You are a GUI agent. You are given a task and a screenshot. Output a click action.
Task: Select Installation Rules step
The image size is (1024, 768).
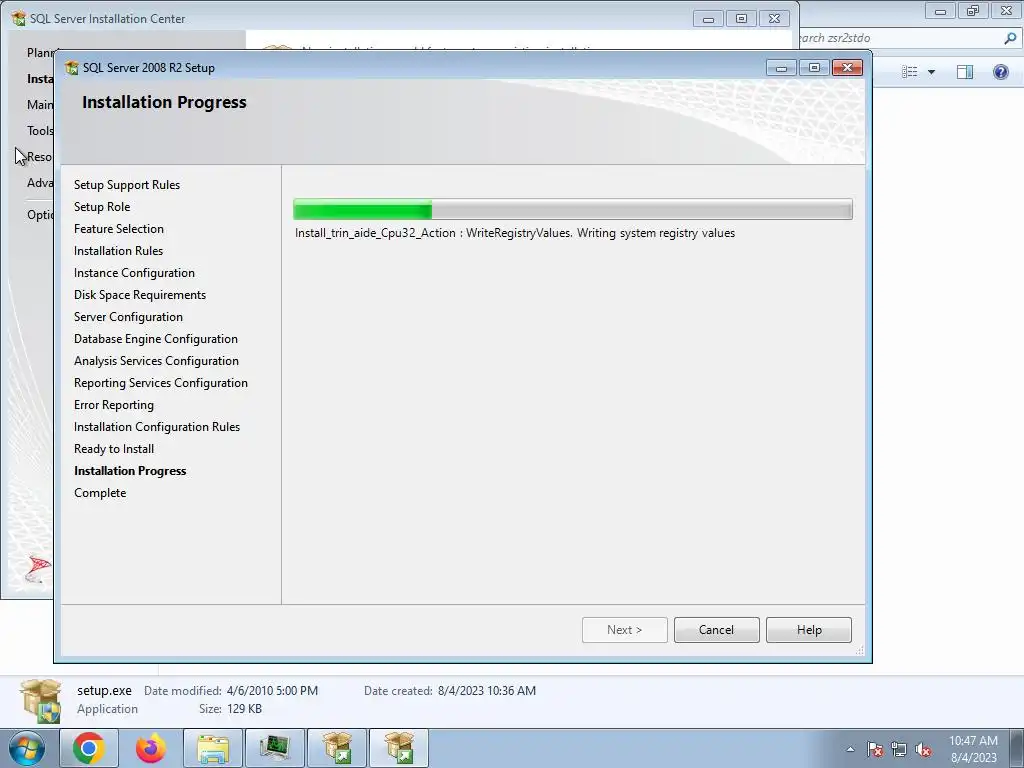(x=118, y=251)
